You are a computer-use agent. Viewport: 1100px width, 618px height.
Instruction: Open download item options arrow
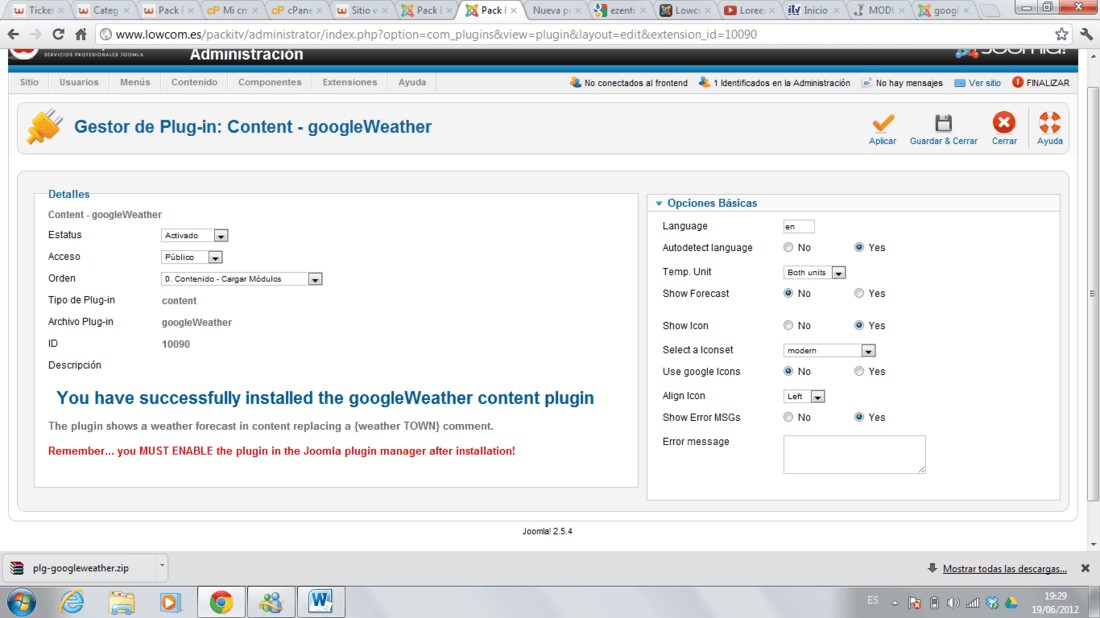tap(161, 565)
